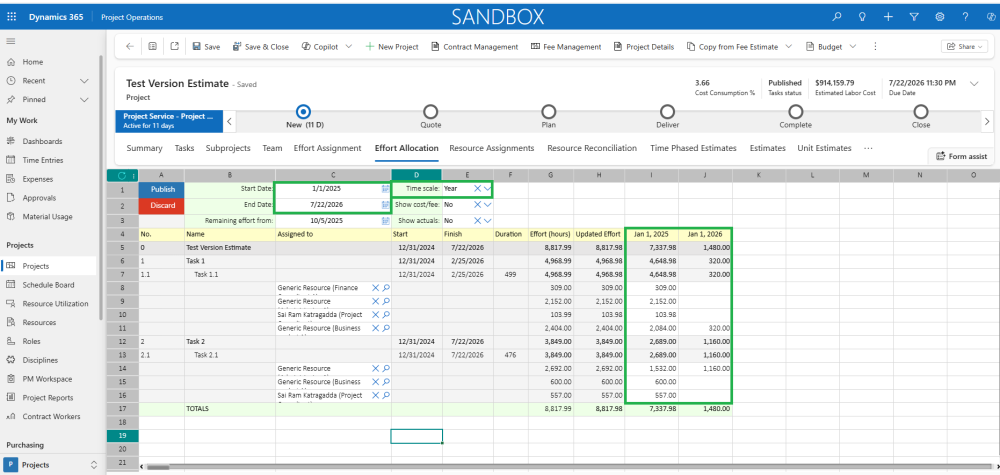Click Copy from Fee Estimate command
1000x475 pixels.
pyautogui.click(x=732, y=47)
